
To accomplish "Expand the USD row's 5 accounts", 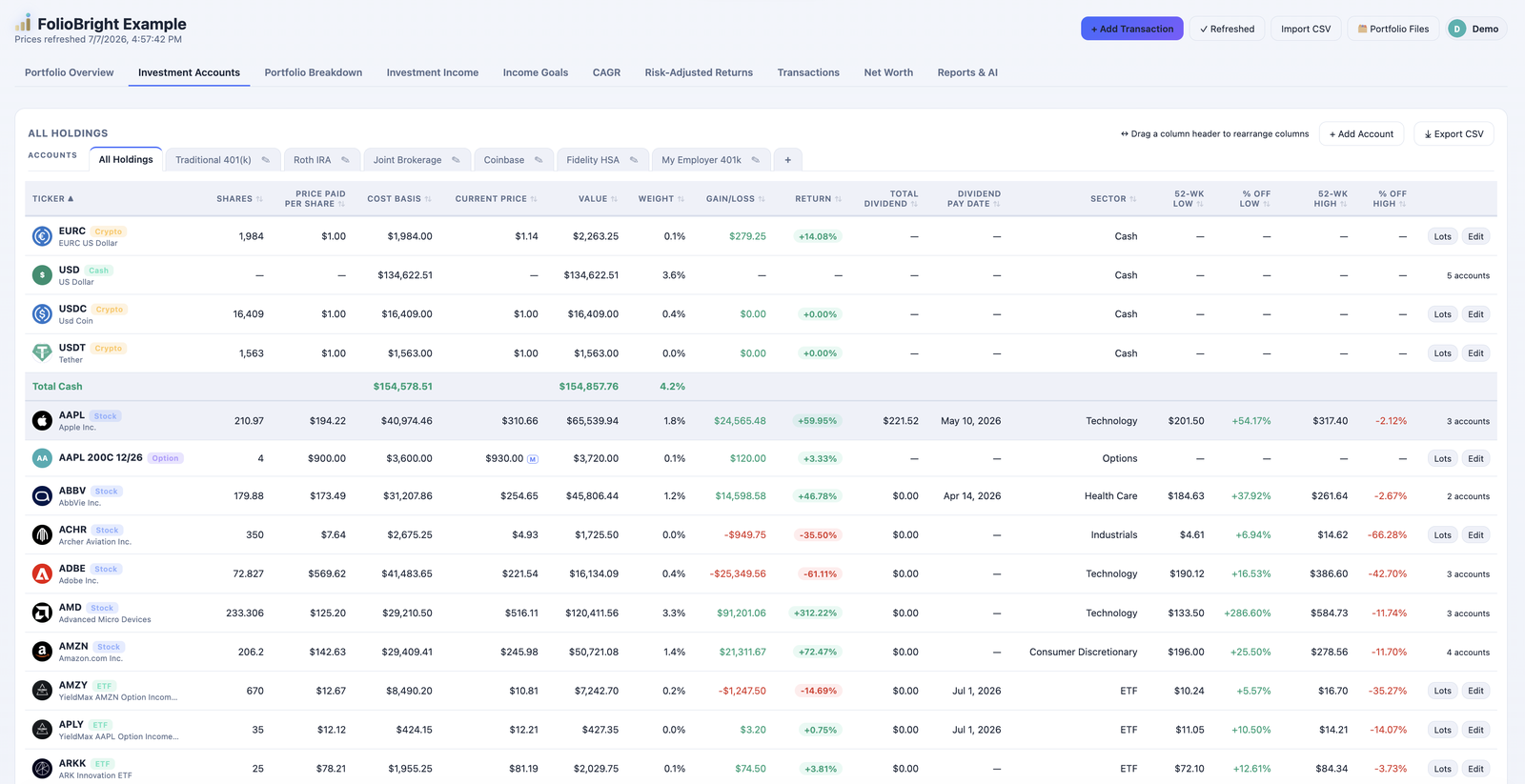I will 1468,276.
